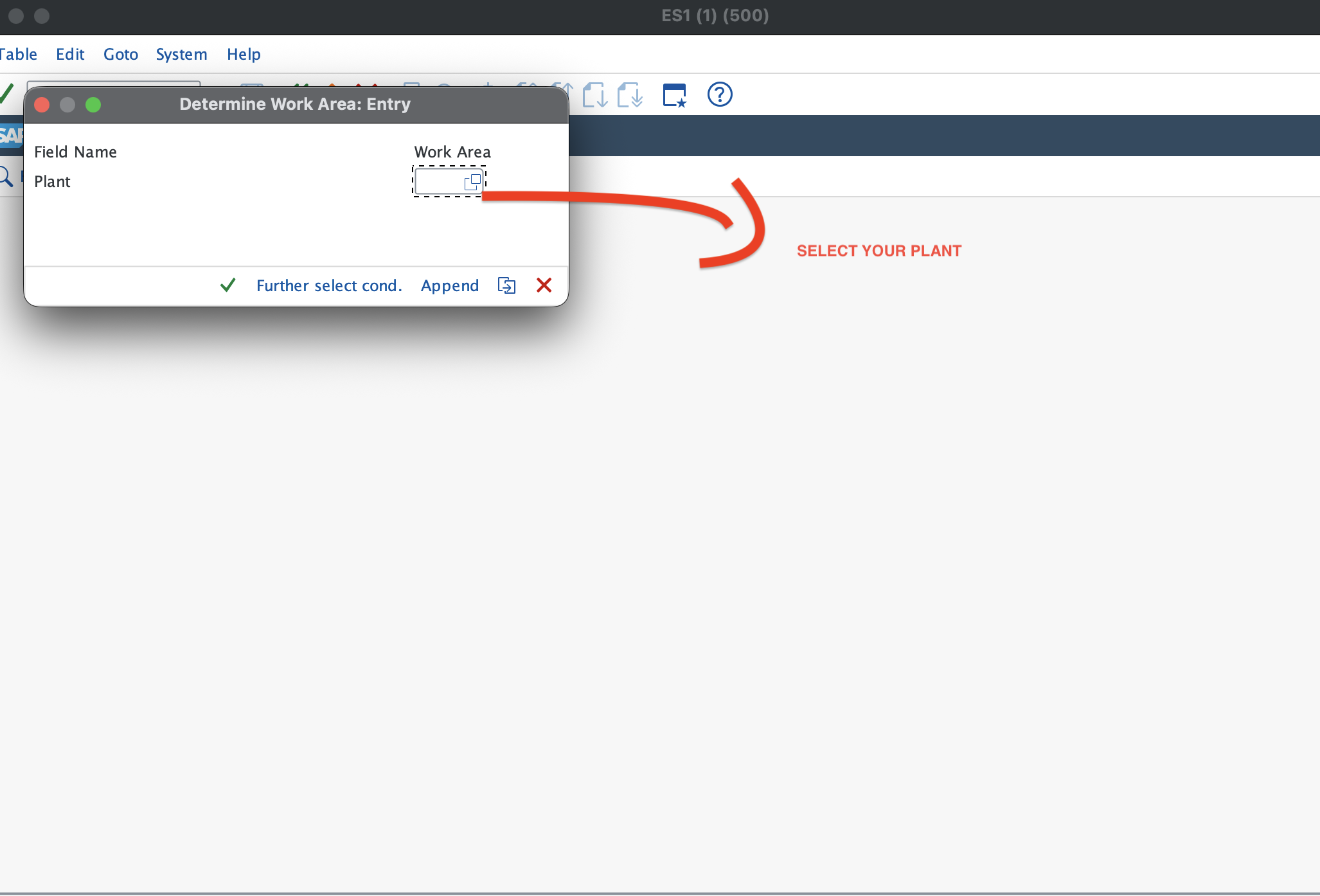Click the Create new session icon
This screenshot has width=1320, height=896.
675,95
